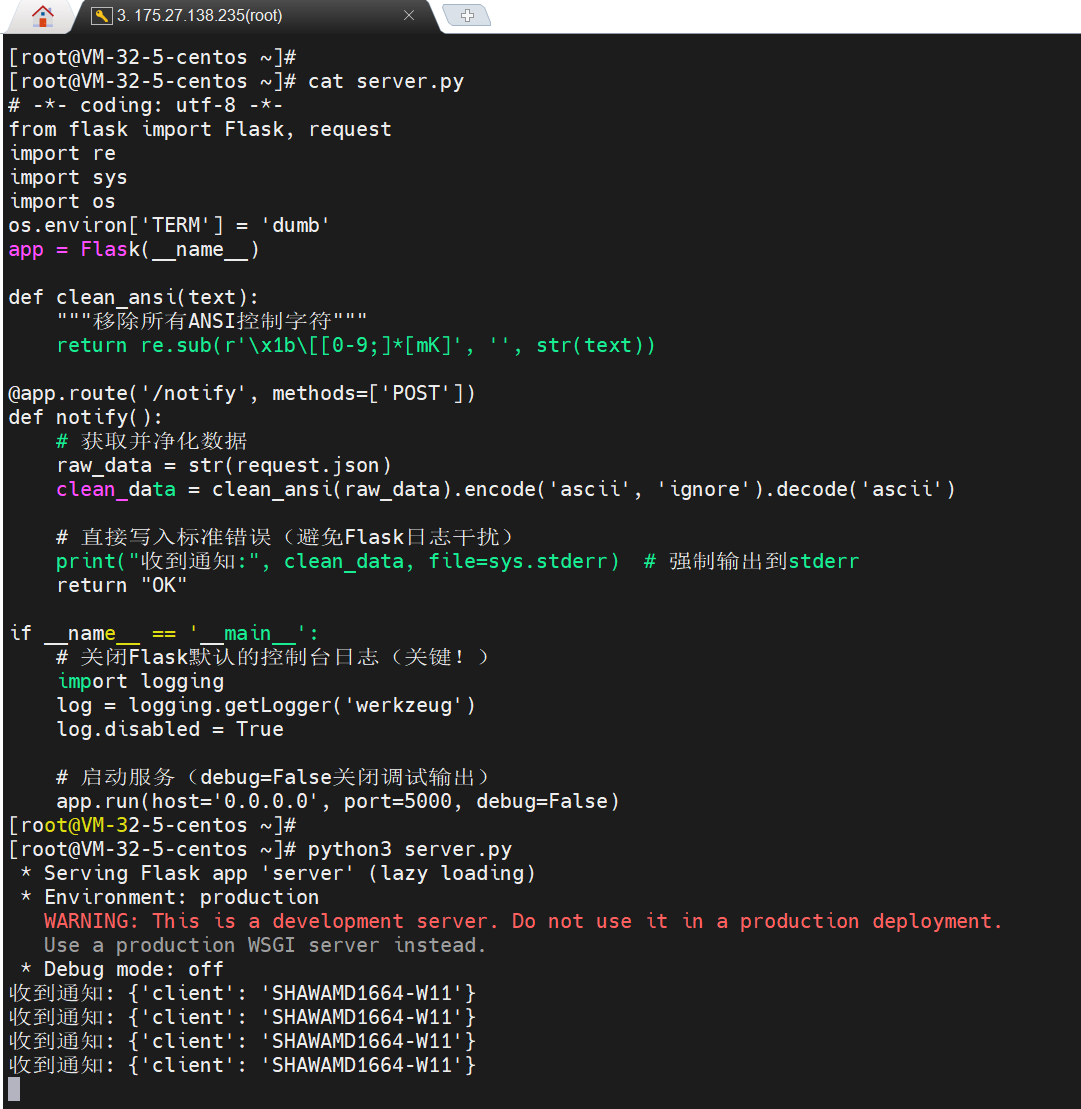
Task: Click the @app.route('/notify') decorator line
Action: pos(240,393)
